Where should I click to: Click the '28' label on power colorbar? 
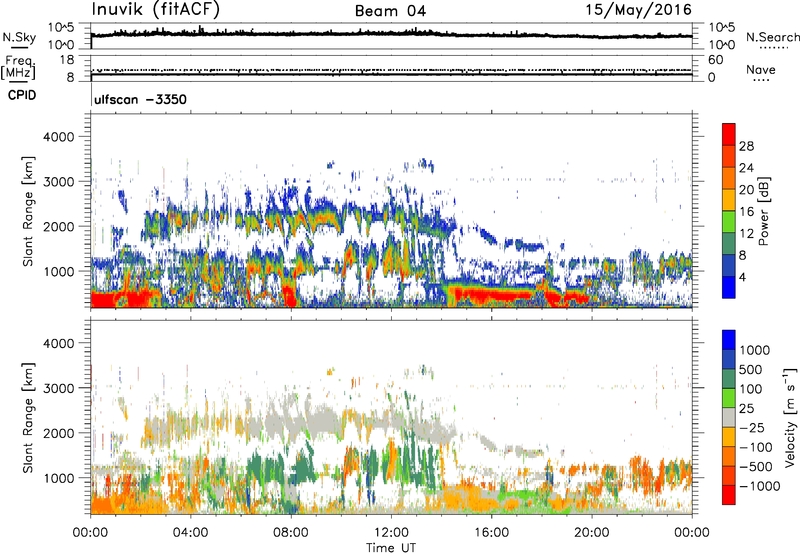pos(746,146)
